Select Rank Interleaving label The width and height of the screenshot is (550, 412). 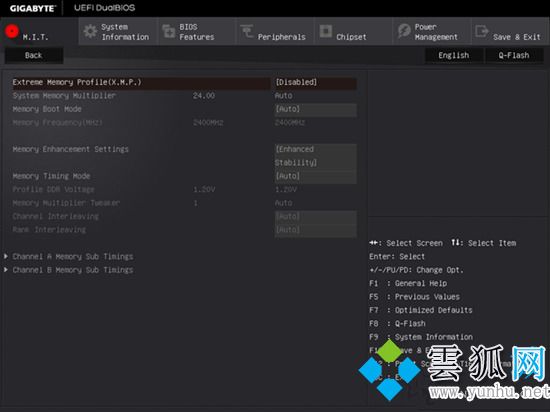[49, 230]
